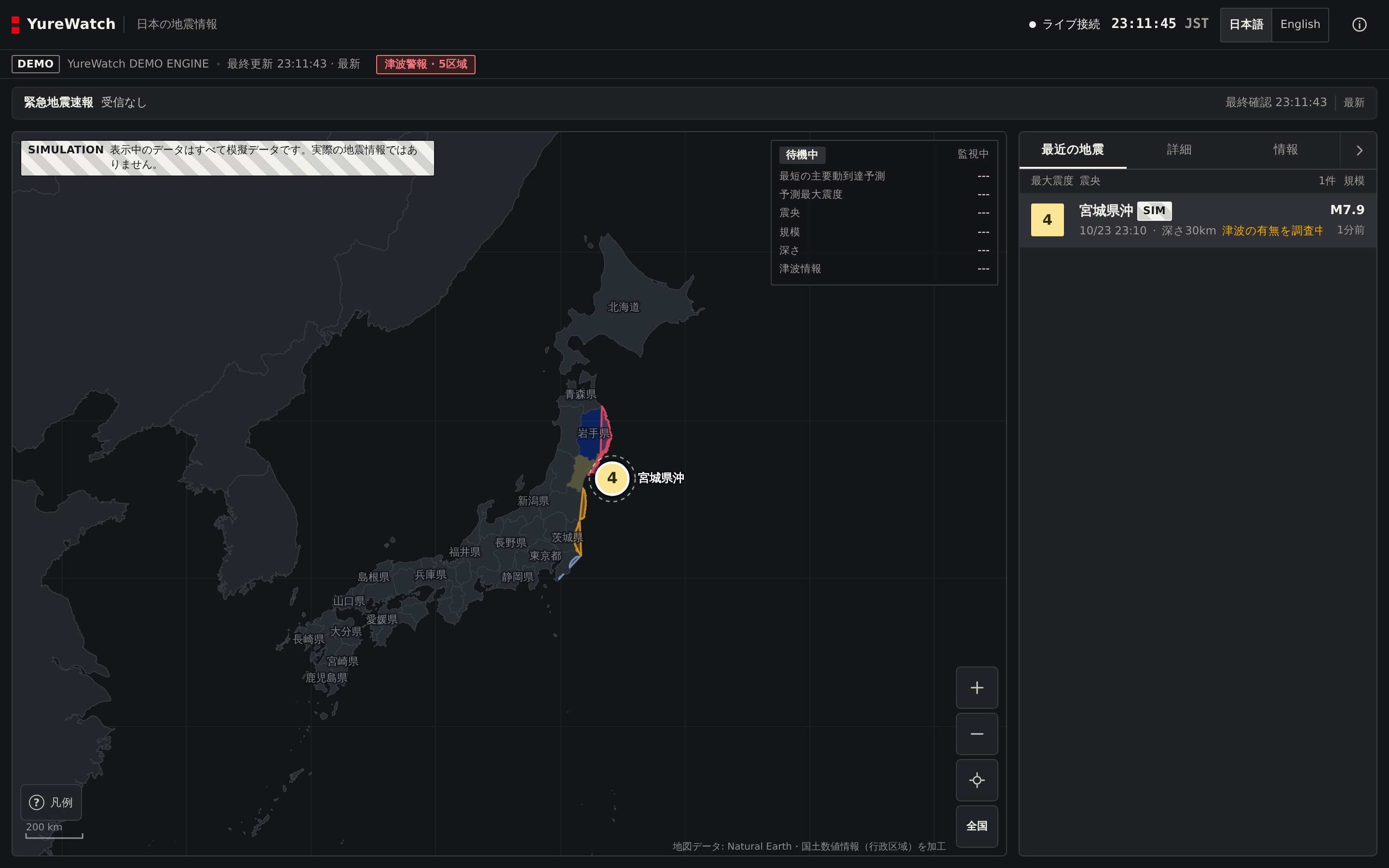
Task: Zoom out the map with minus button
Action: [976, 733]
